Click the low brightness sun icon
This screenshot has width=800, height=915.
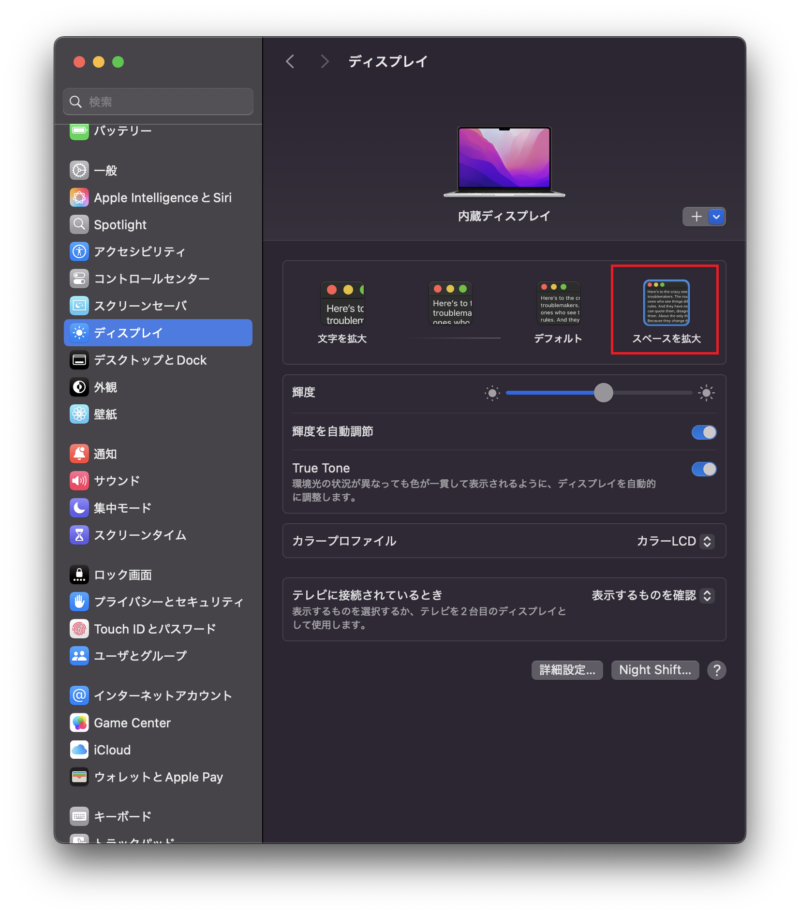click(492, 393)
